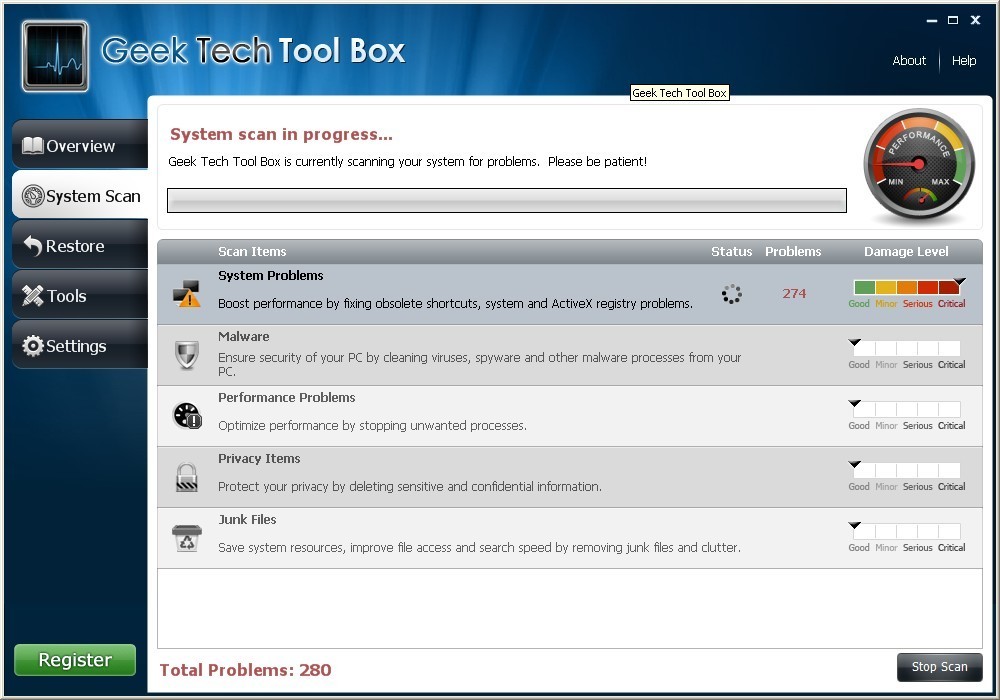Click the Performance Problems gauge icon

pyautogui.click(x=187, y=416)
